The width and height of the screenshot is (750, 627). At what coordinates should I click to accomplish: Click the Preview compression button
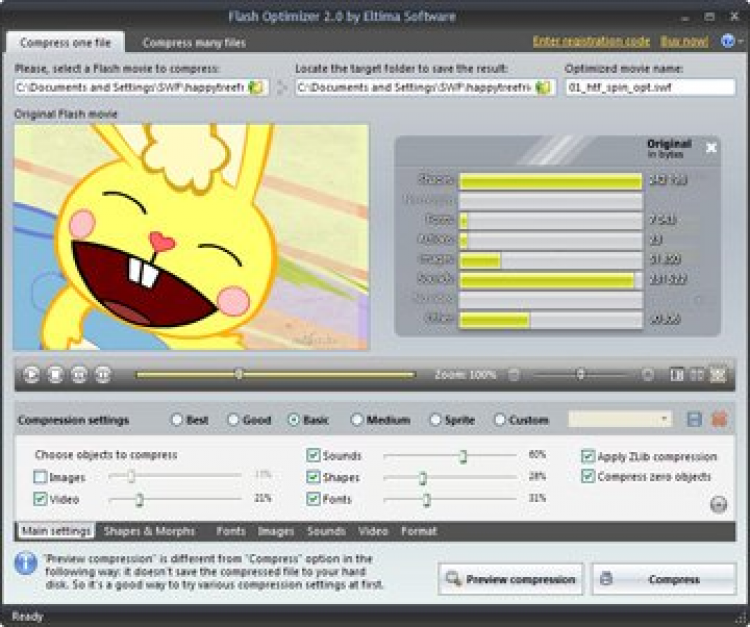511,579
